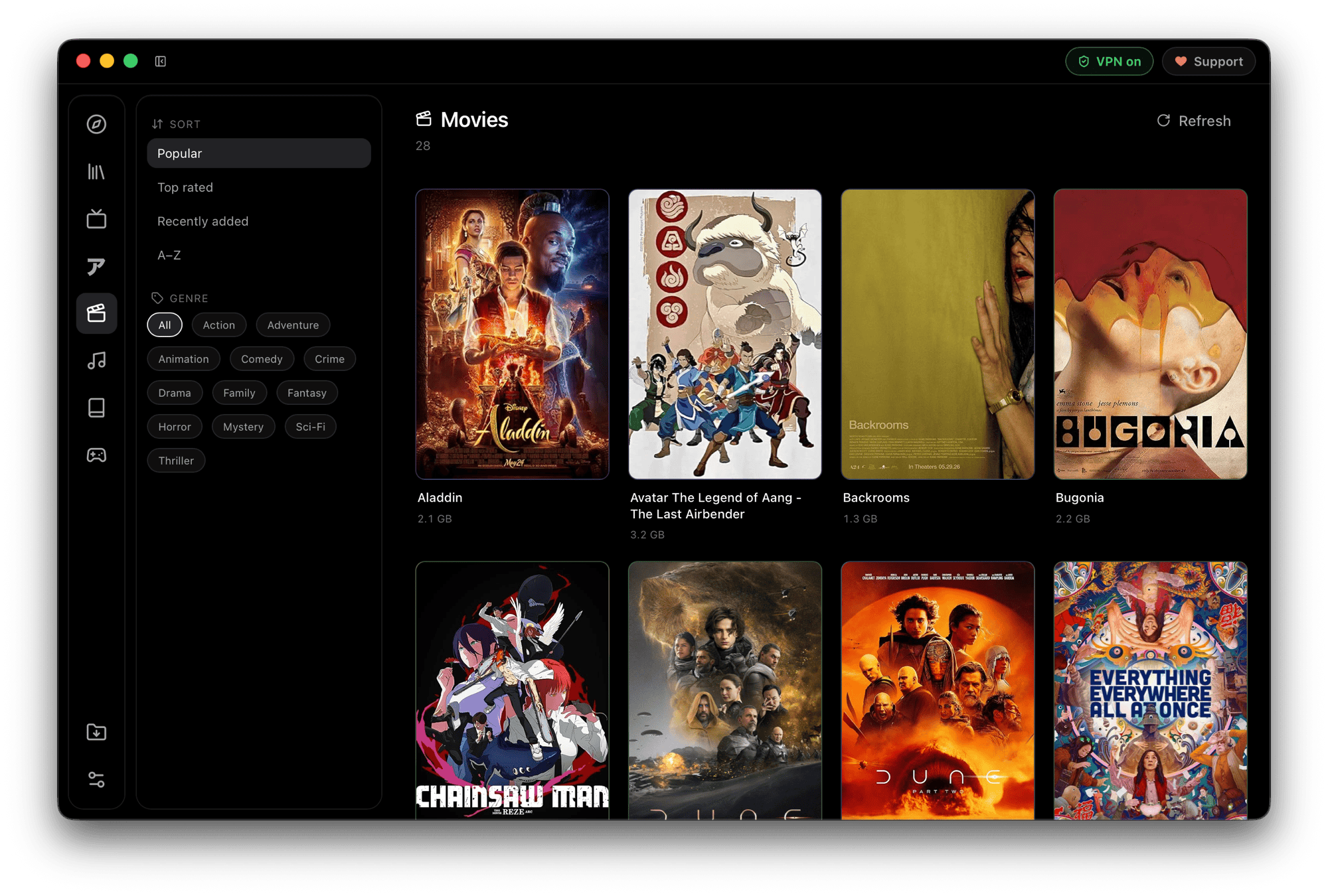
Task: Click the Backrooms title text
Action: point(876,498)
